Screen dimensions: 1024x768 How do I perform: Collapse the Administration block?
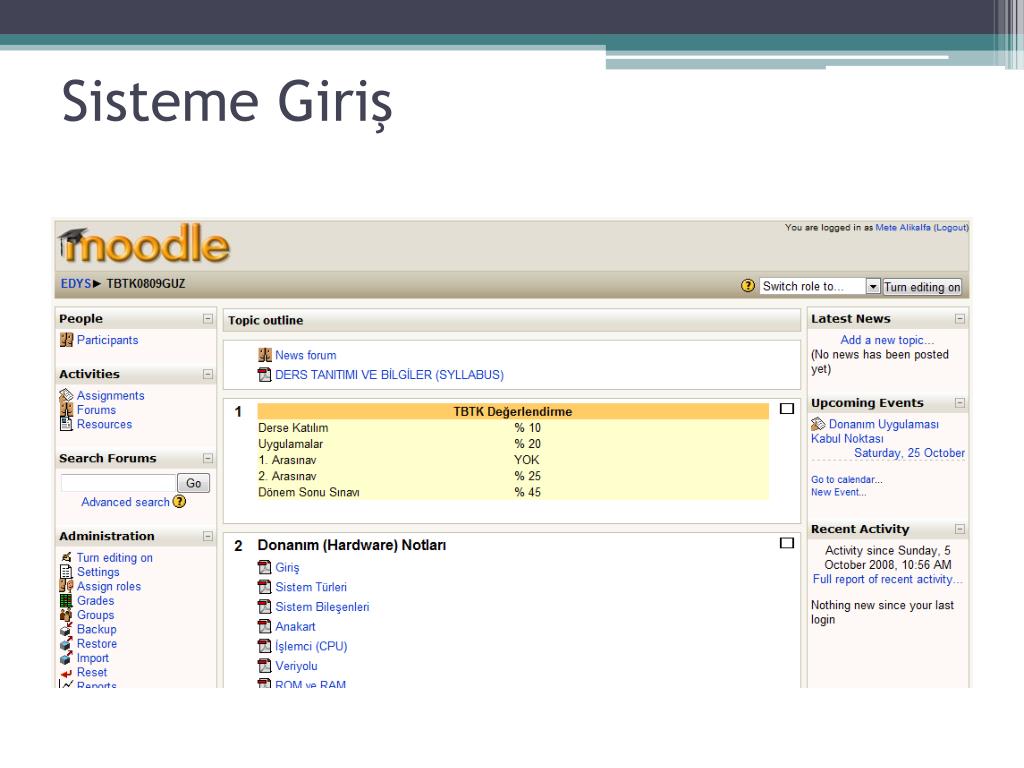(x=208, y=536)
